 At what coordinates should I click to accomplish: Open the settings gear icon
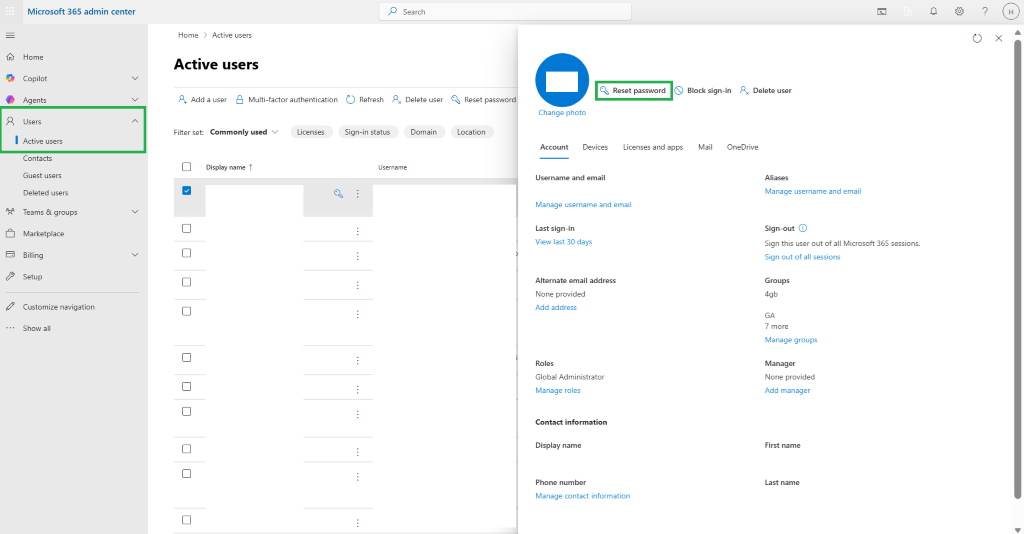[959, 11]
